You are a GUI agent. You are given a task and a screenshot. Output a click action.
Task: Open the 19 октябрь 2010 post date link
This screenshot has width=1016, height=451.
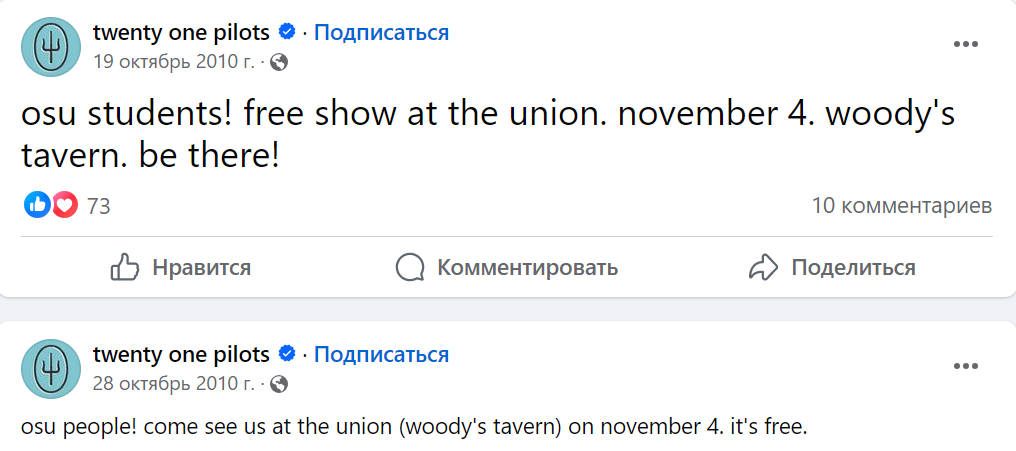(173, 62)
